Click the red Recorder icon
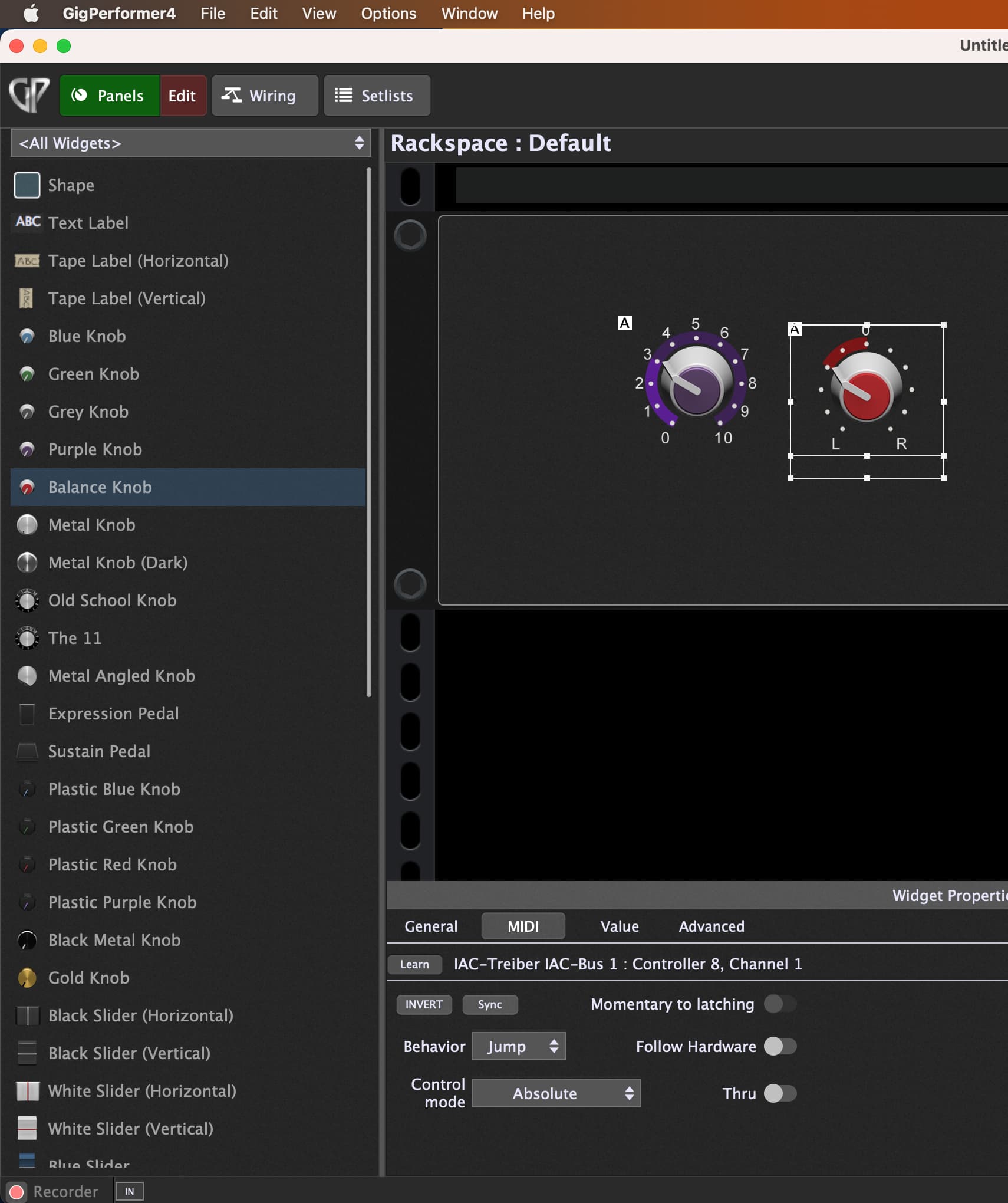 point(17,1192)
